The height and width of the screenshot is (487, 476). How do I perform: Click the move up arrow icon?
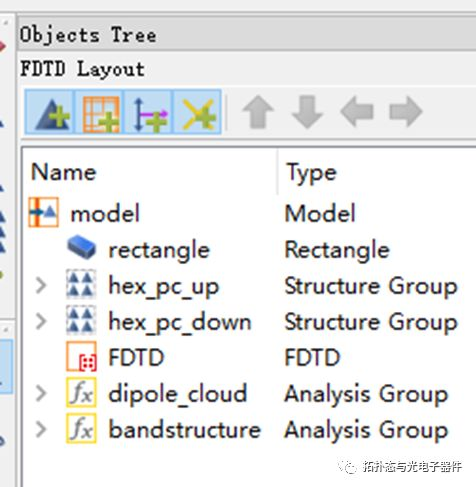click(259, 112)
